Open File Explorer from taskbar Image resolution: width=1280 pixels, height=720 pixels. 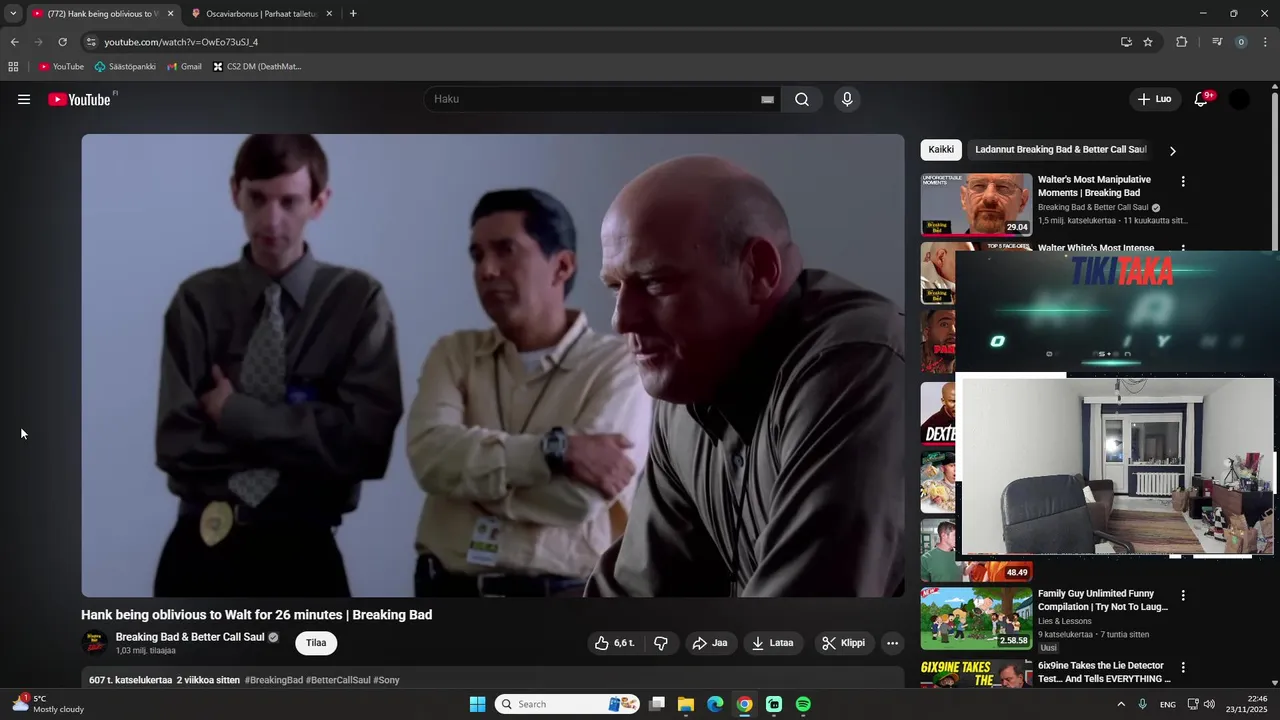pos(686,704)
